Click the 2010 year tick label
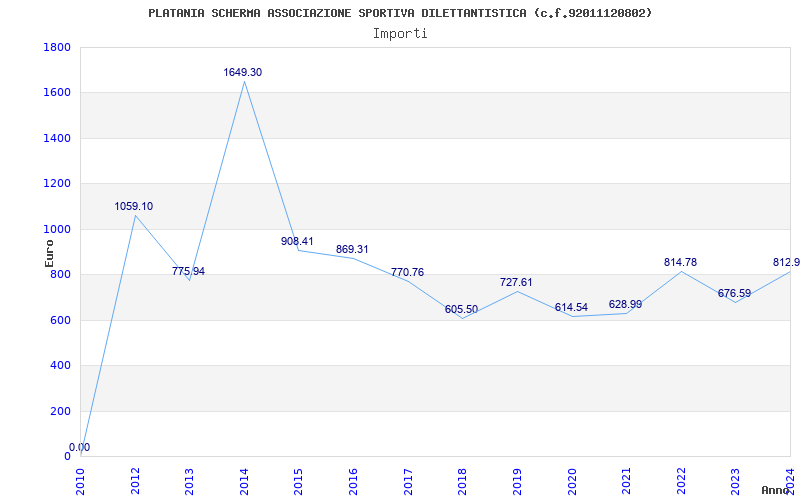 click(81, 482)
